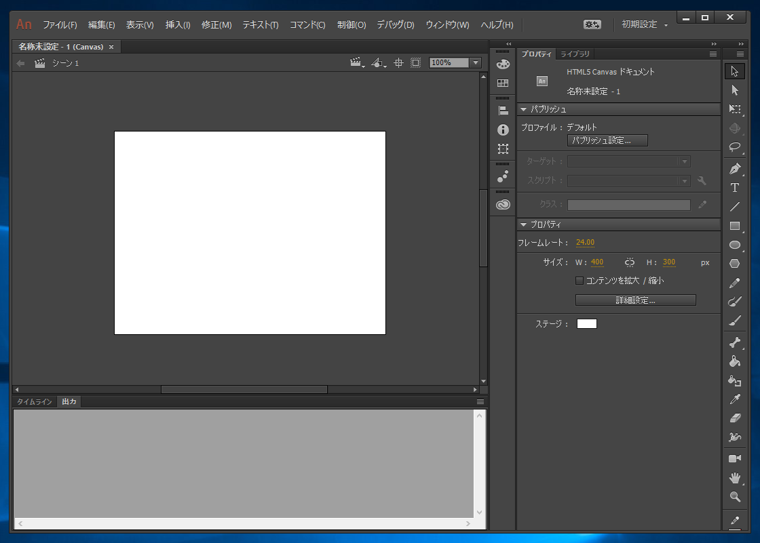
Task: Open the Transform panel icon
Action: point(503,149)
